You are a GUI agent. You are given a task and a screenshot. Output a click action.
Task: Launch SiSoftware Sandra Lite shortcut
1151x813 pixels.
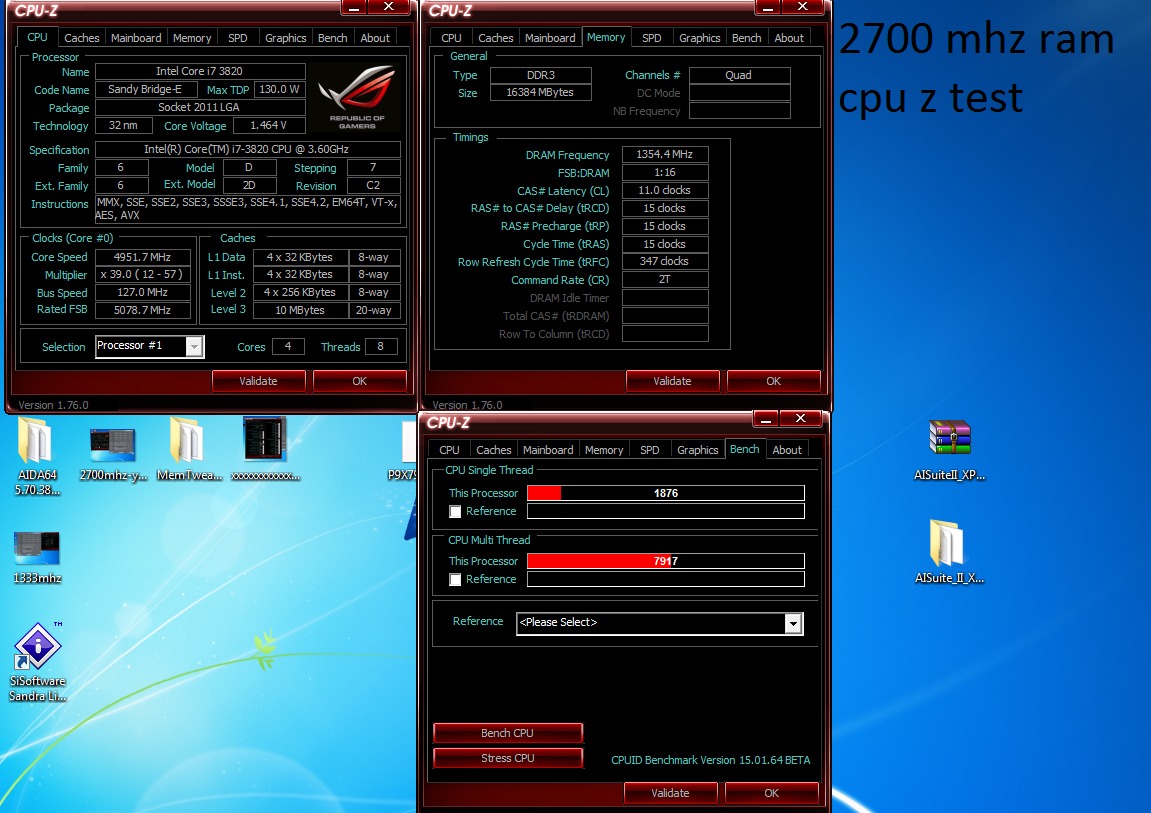pyautogui.click(x=37, y=663)
